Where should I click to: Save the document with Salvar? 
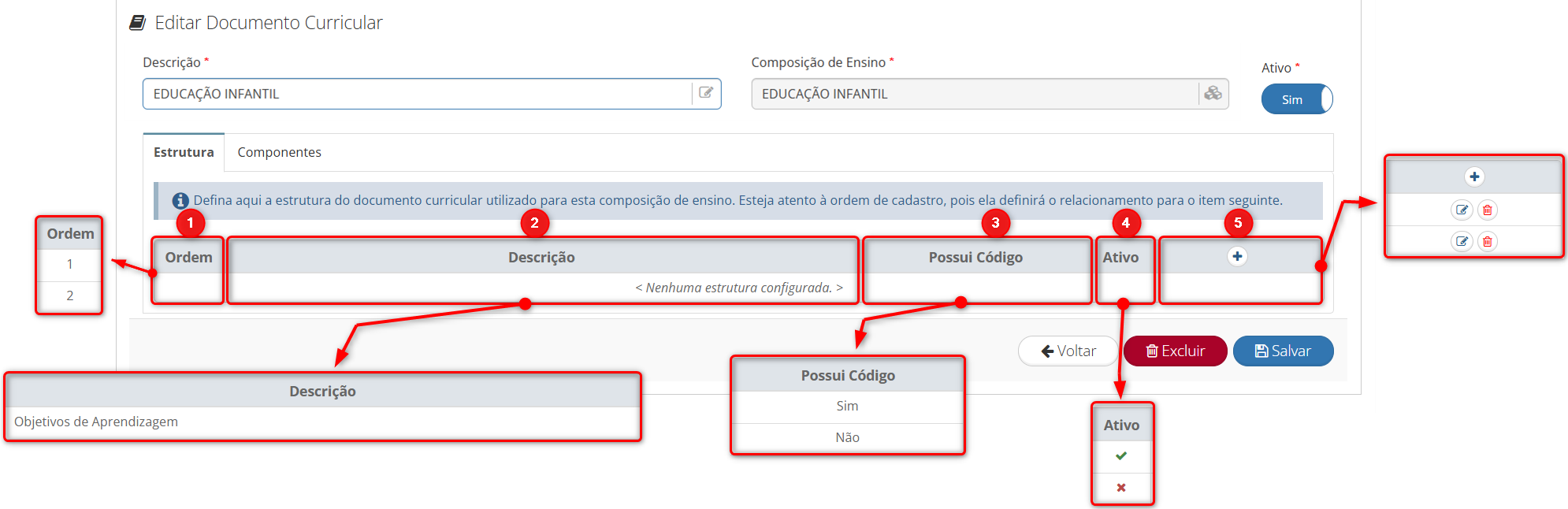coord(1283,351)
